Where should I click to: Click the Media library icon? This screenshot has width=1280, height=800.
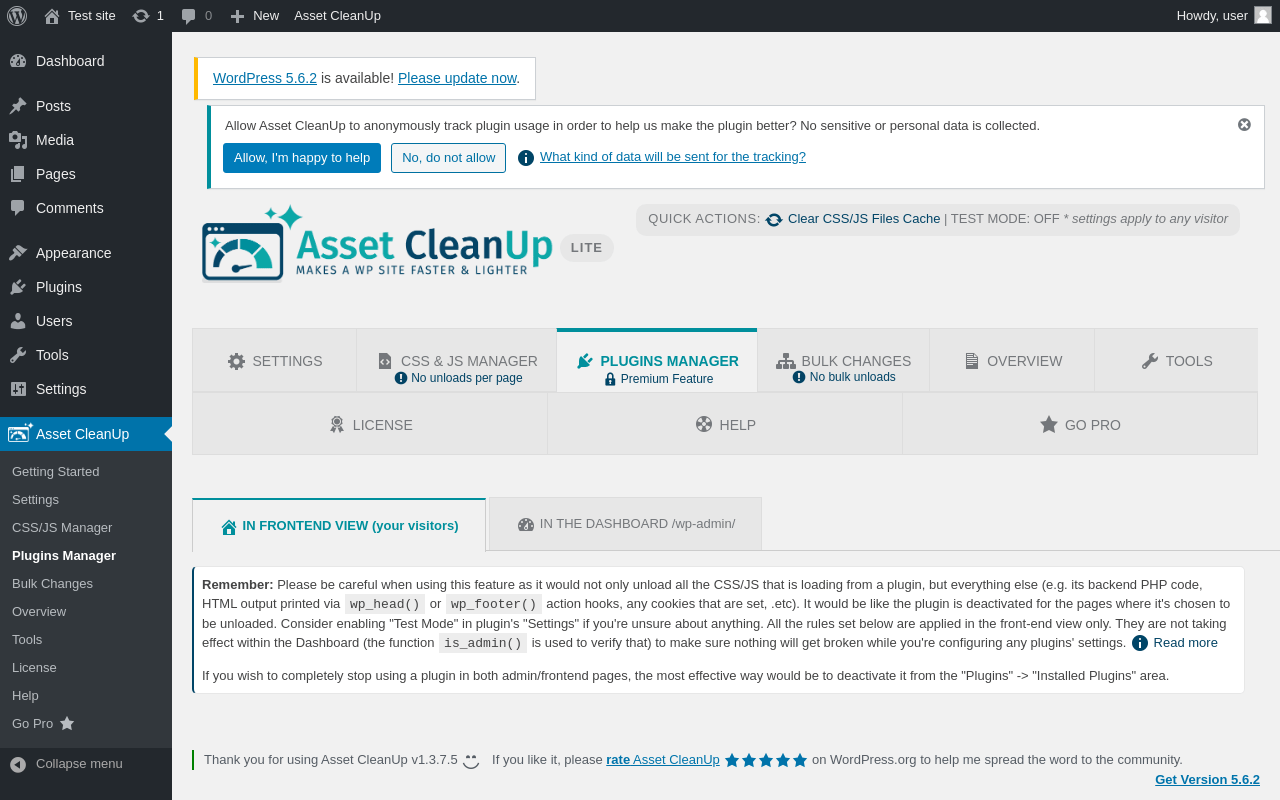tap(18, 140)
